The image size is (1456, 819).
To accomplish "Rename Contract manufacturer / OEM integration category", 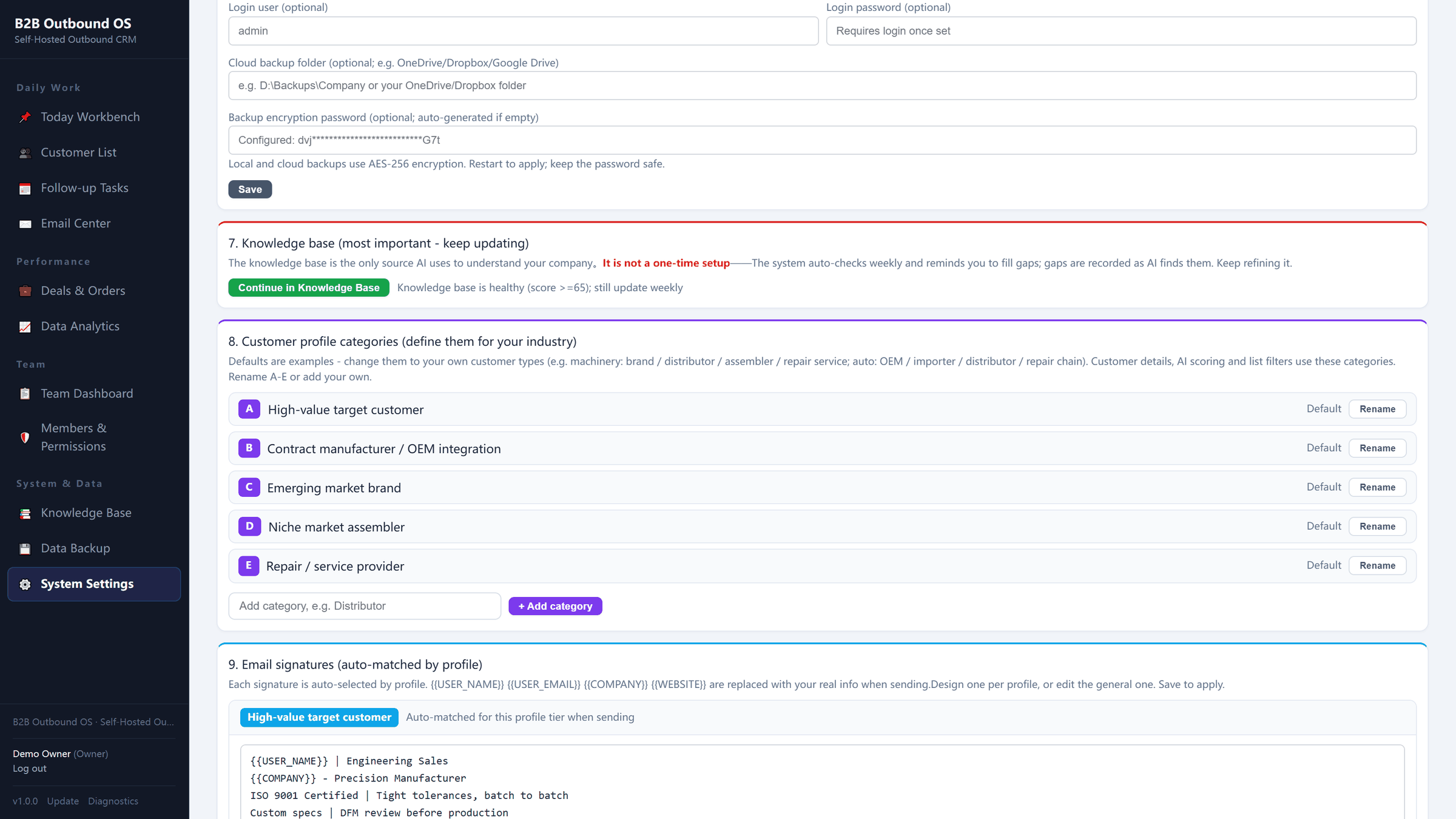I will tap(1377, 448).
